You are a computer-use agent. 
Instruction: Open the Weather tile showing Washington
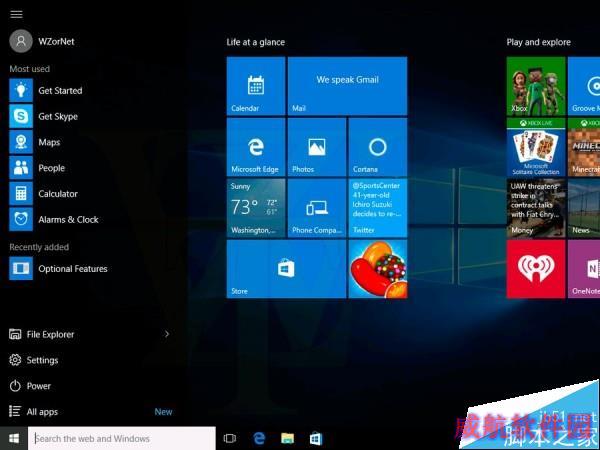256,208
